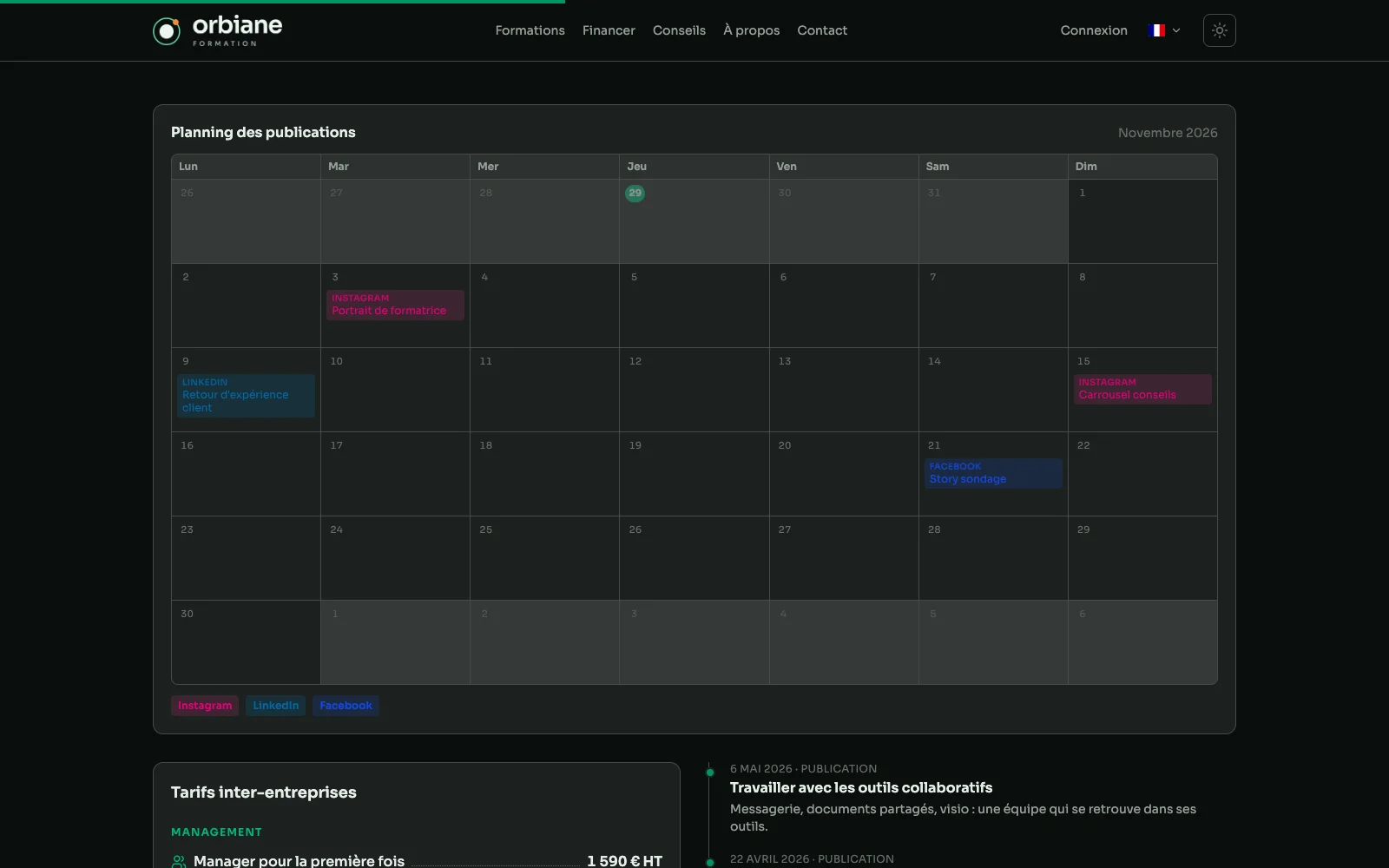Select calendar day 25
The image size is (1389, 868).
pyautogui.click(x=544, y=558)
